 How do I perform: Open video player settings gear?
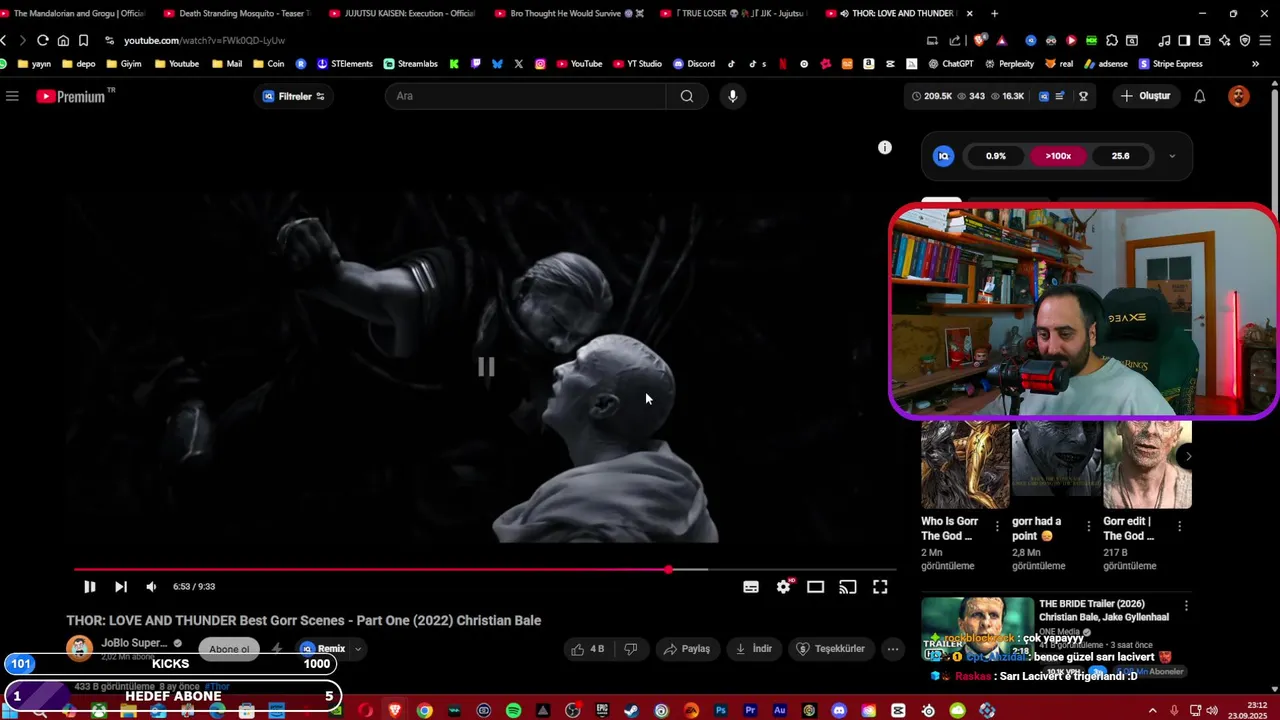coord(784,587)
